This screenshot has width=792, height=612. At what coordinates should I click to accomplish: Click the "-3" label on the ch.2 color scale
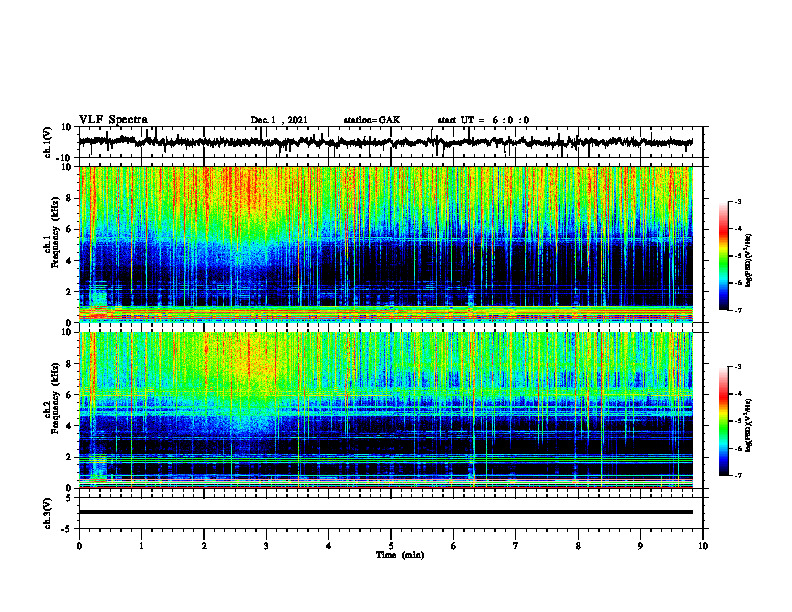(738, 367)
